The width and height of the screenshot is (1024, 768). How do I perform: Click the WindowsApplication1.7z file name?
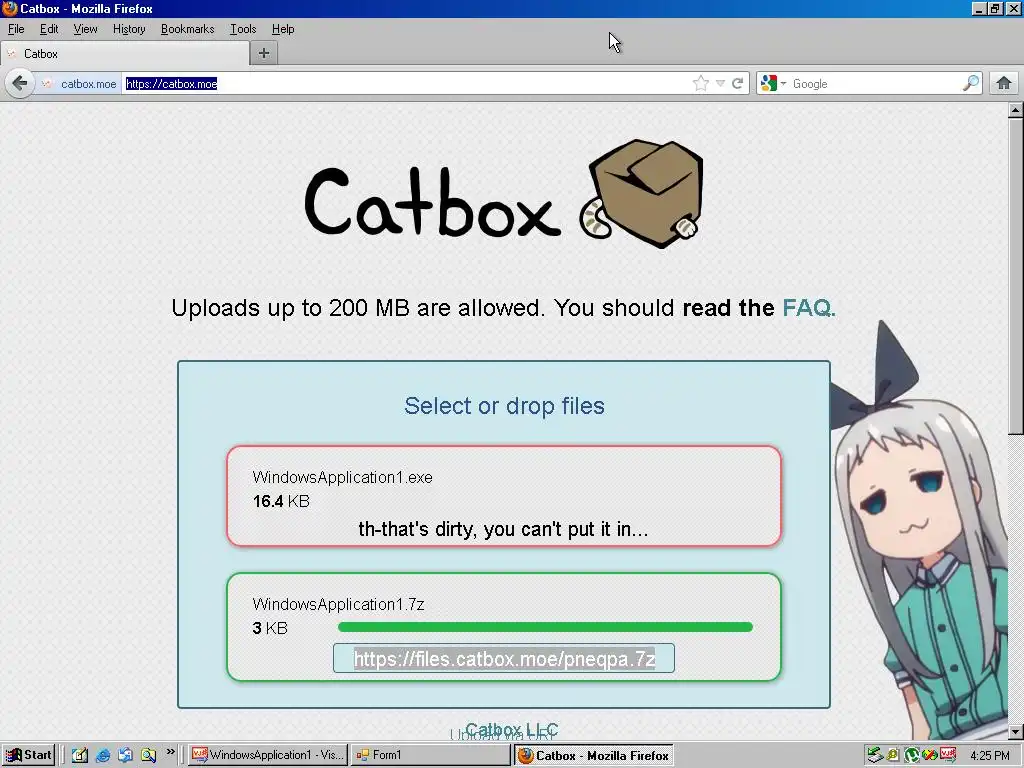click(x=338, y=604)
